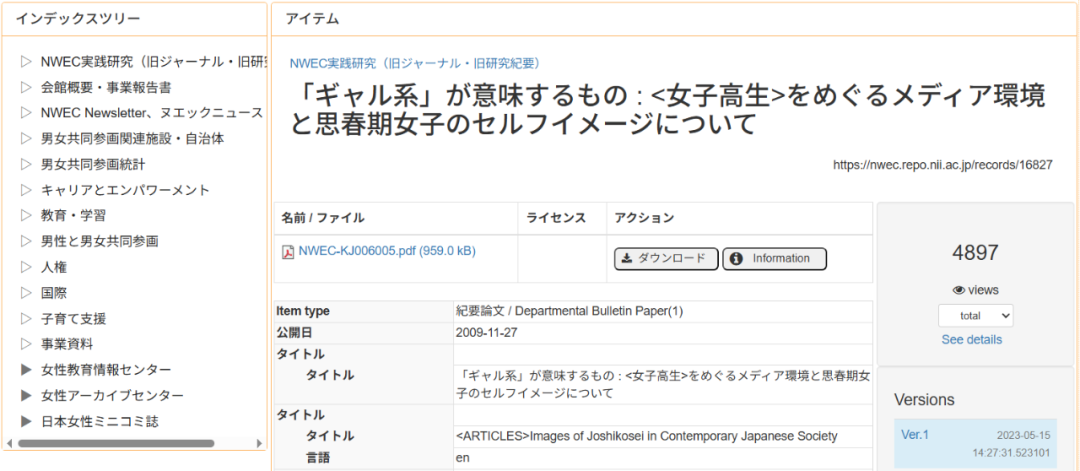Viewport: 1080px width, 471px height.
Task: Open the NWEC-KJ006005.pdf file link
Action: coord(387,251)
